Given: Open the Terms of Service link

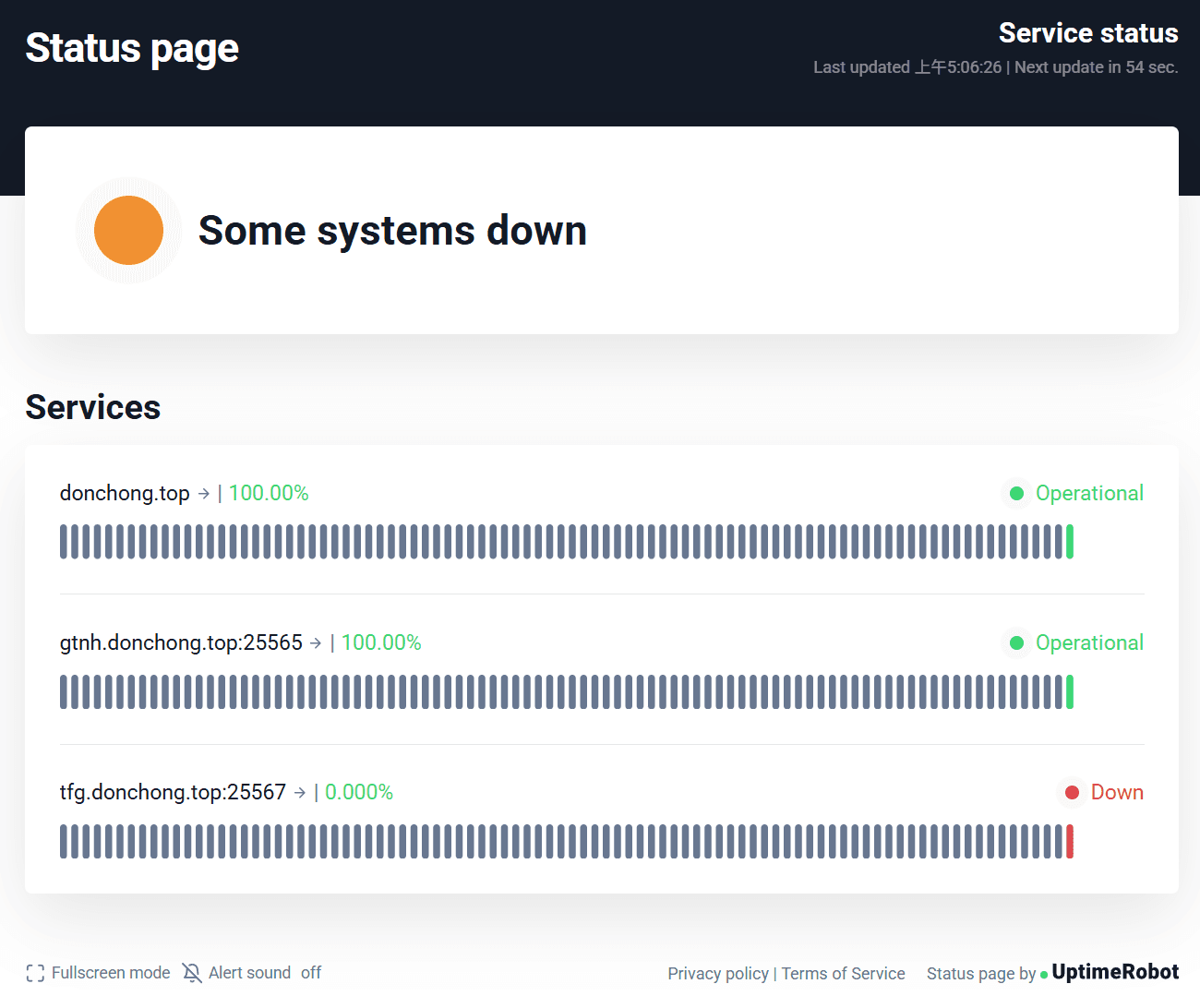Looking at the screenshot, I should pyautogui.click(x=843, y=974).
